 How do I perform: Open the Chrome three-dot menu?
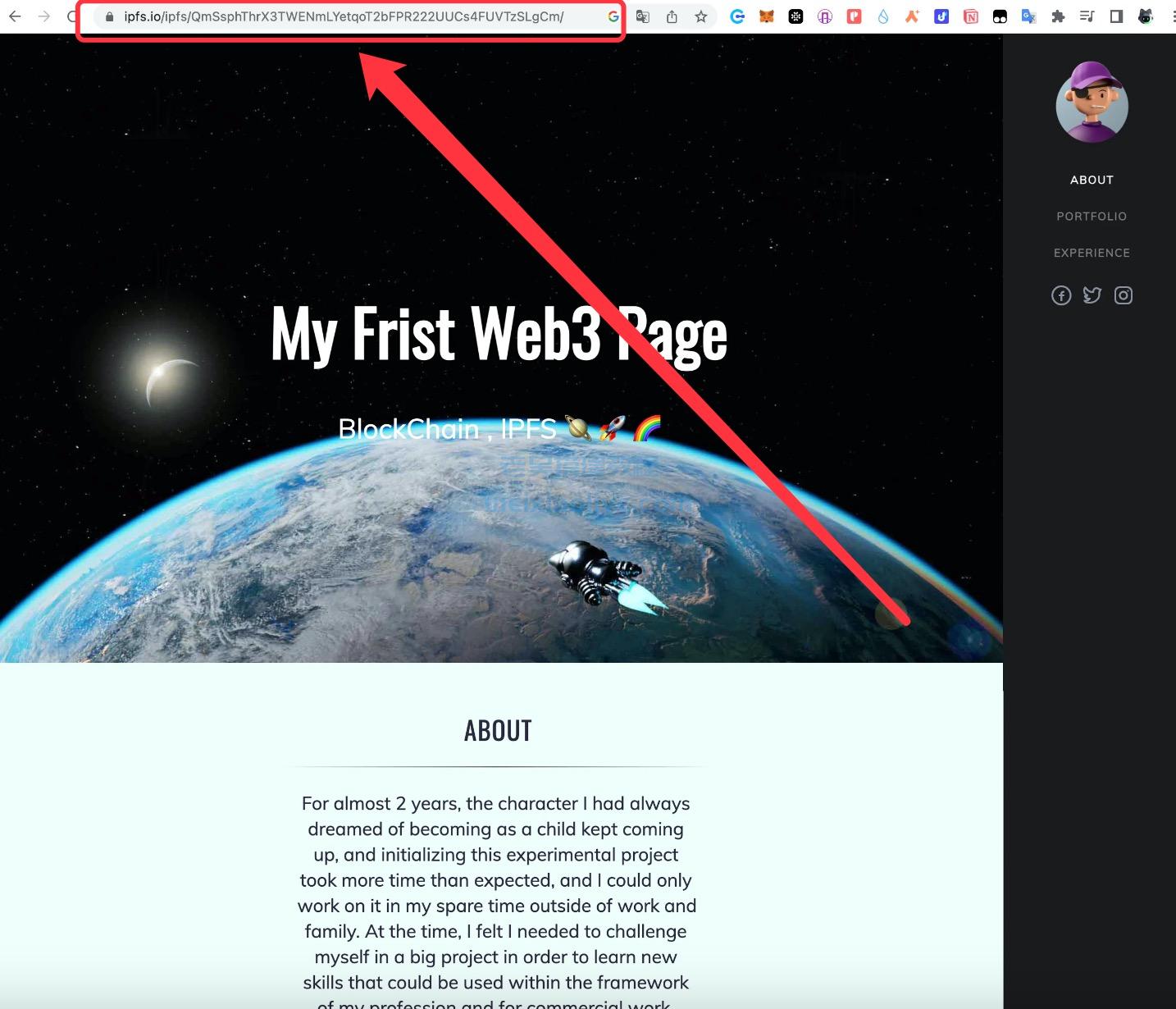(x=1172, y=16)
